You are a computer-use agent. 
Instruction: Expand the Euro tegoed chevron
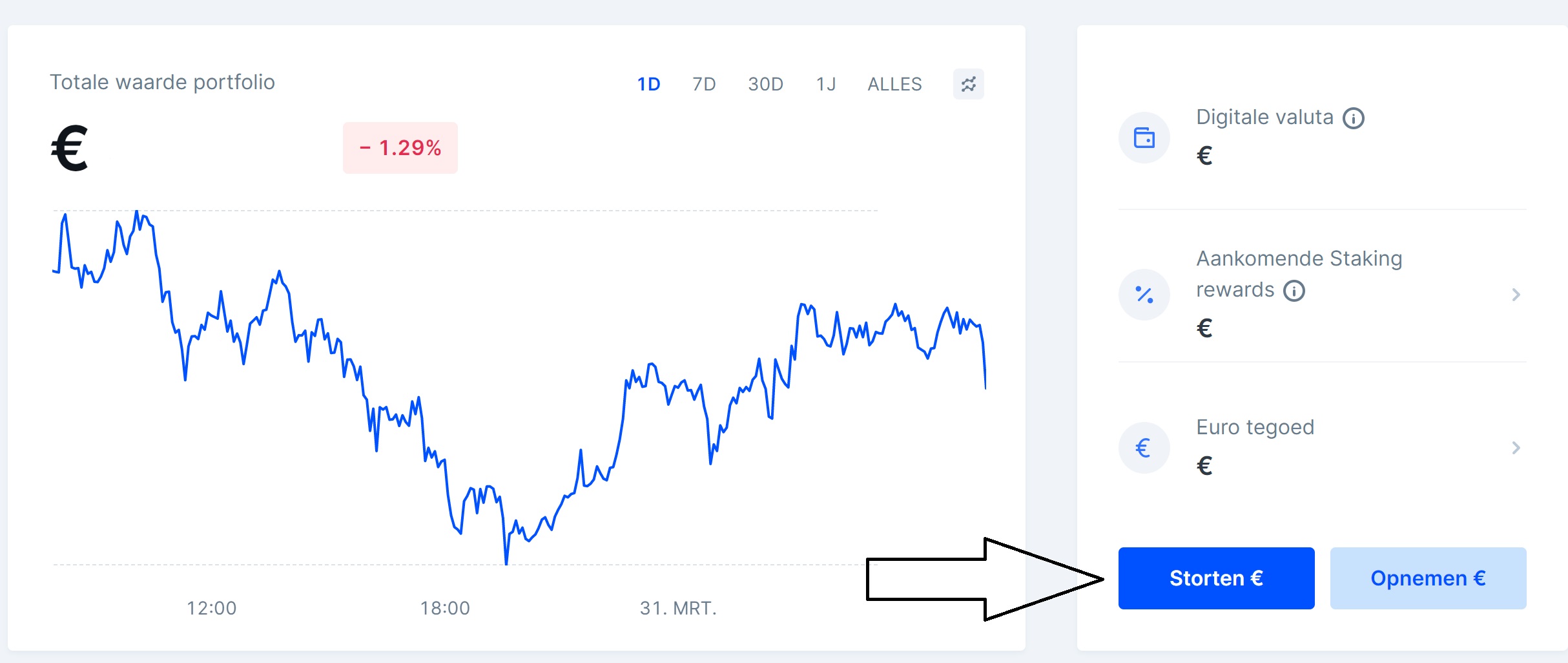tap(1516, 448)
